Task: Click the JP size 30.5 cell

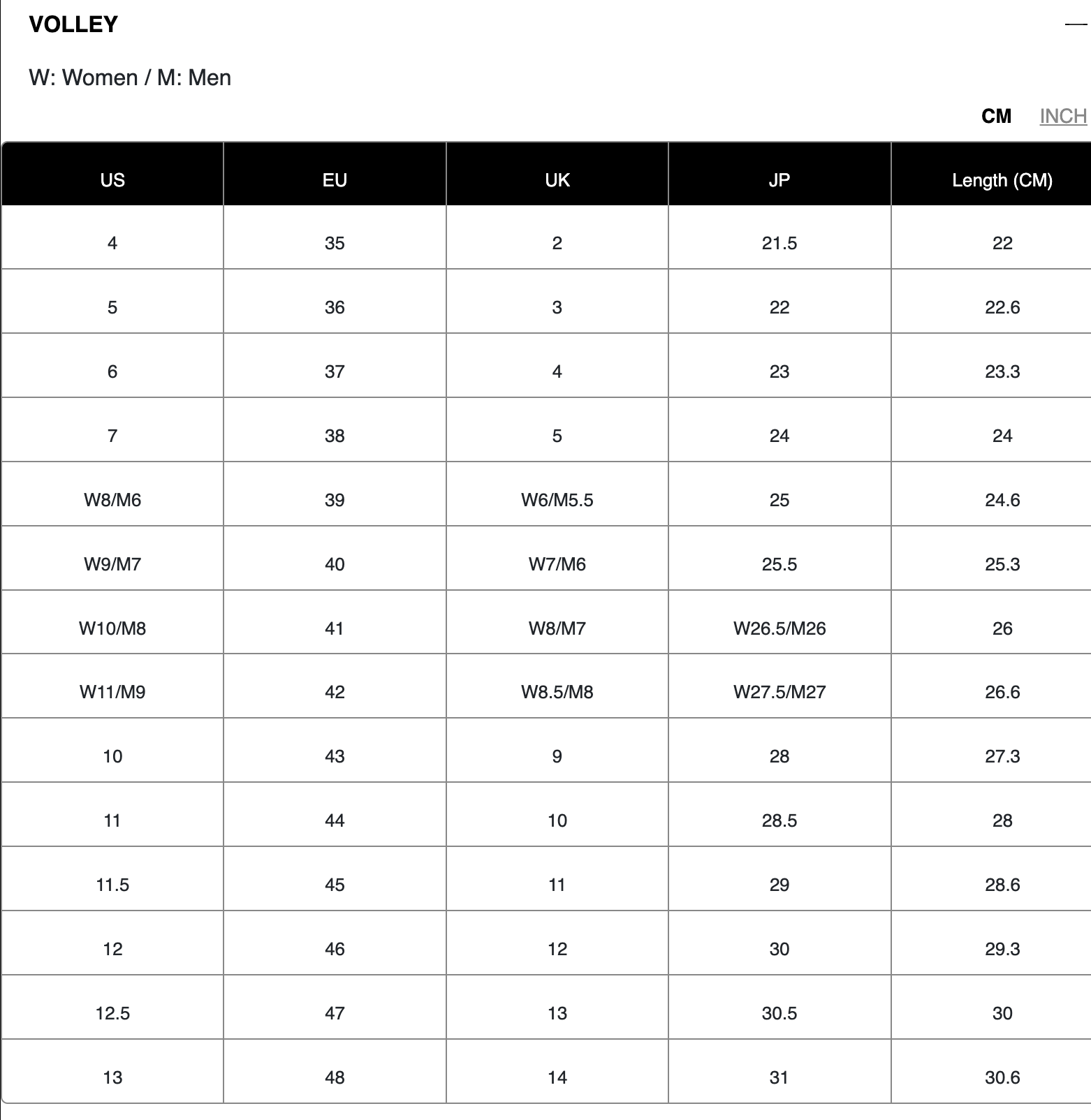Action: click(x=779, y=1013)
